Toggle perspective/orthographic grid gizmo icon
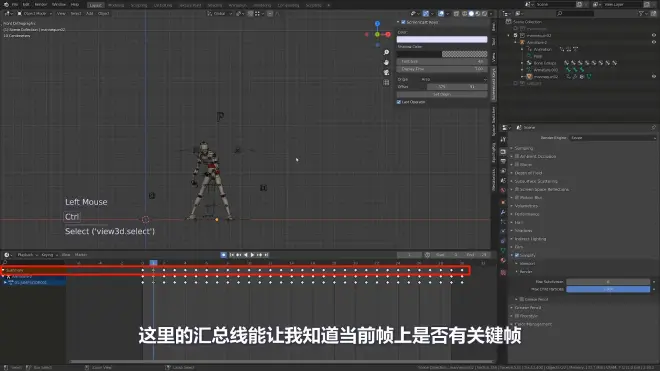660x371 pixels. point(386,83)
